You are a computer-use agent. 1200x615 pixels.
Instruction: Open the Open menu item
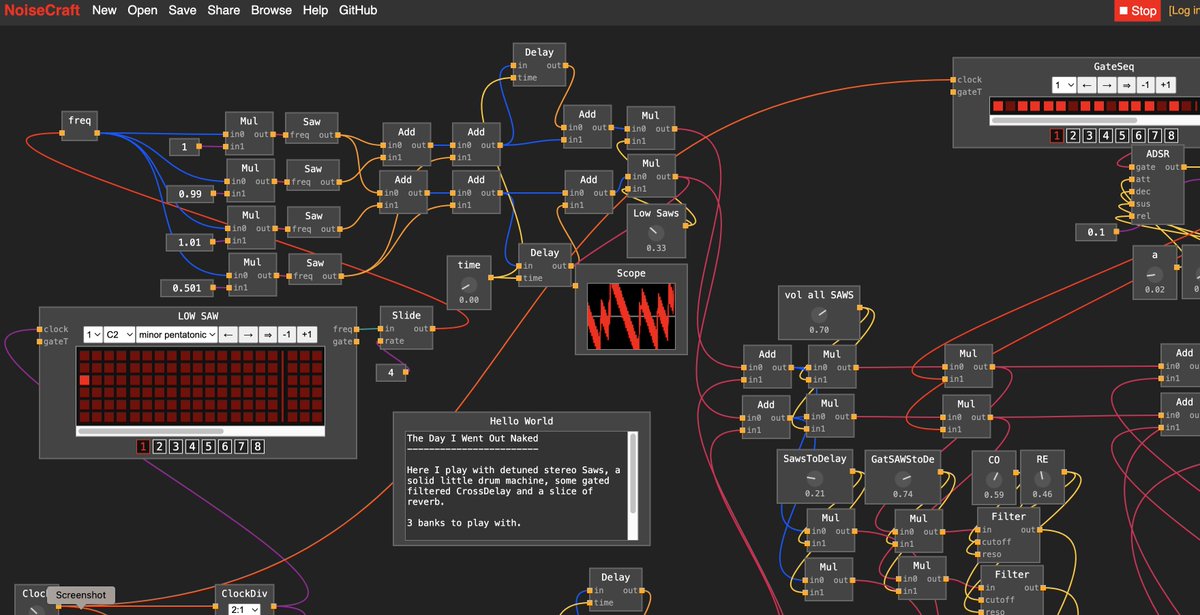(142, 10)
